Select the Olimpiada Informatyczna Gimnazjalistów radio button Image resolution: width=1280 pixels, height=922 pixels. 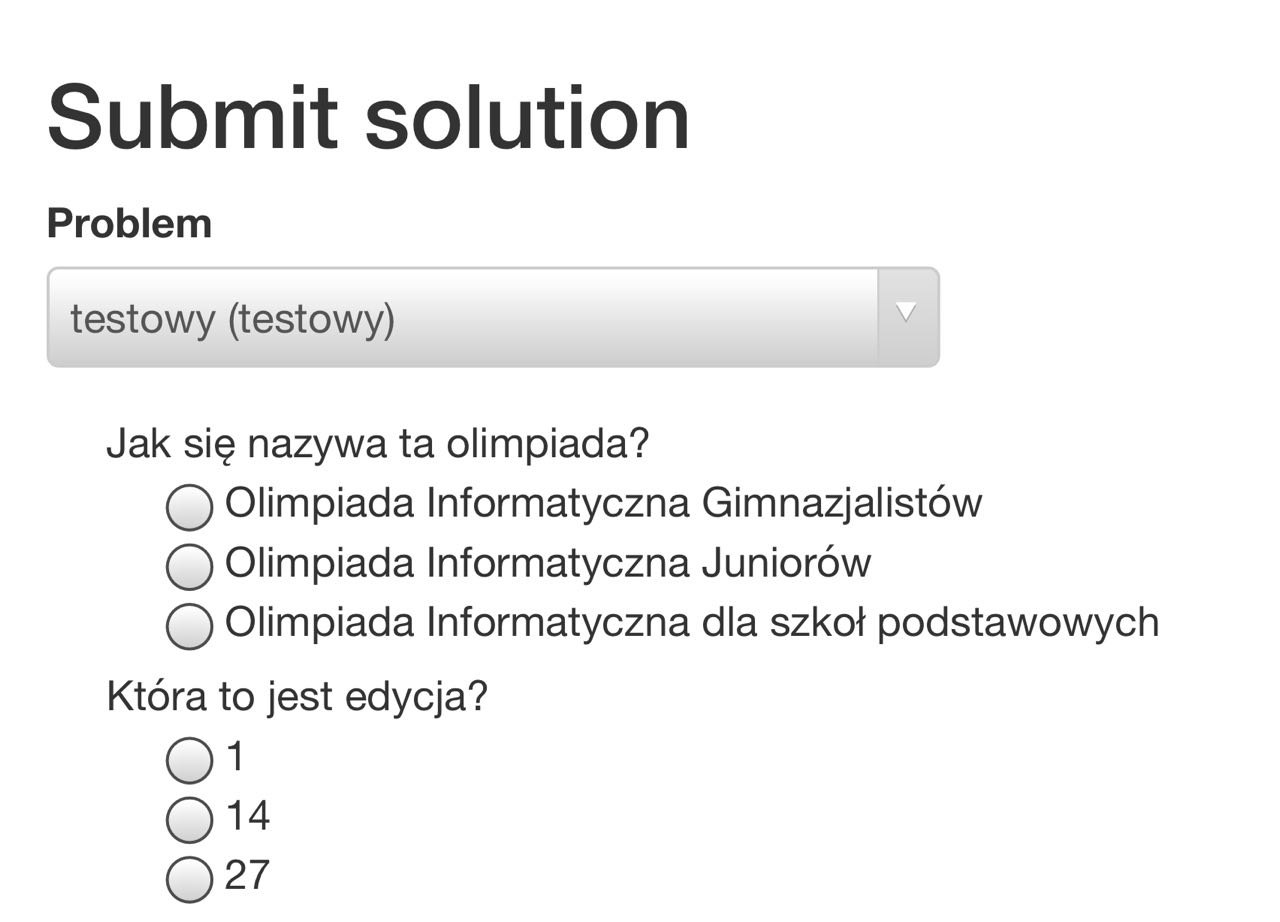click(x=189, y=507)
